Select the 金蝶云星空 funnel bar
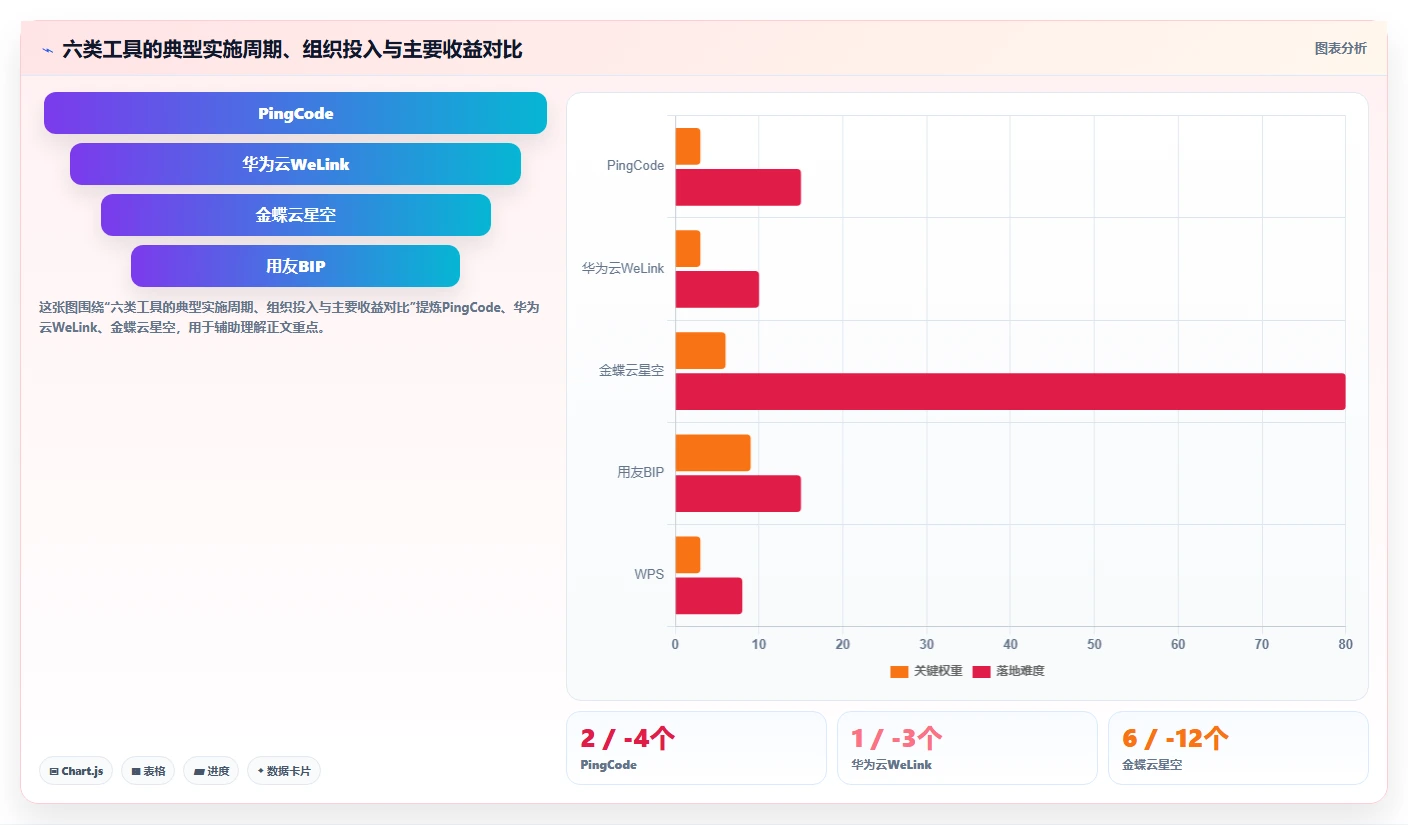Image resolution: width=1408 pixels, height=825 pixels. click(x=295, y=215)
